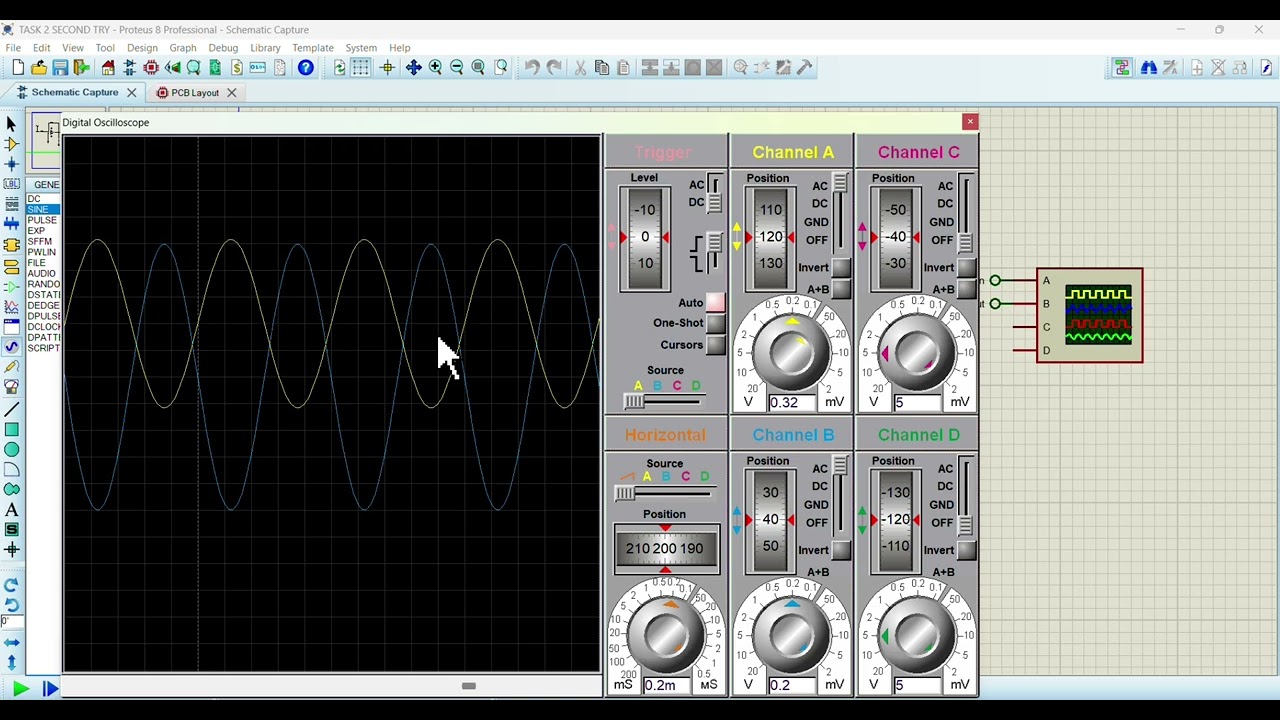This screenshot has height=720, width=1280.
Task: Adjust Channel A AC/DC/GND/OFF coupling slider
Action: 840,184
